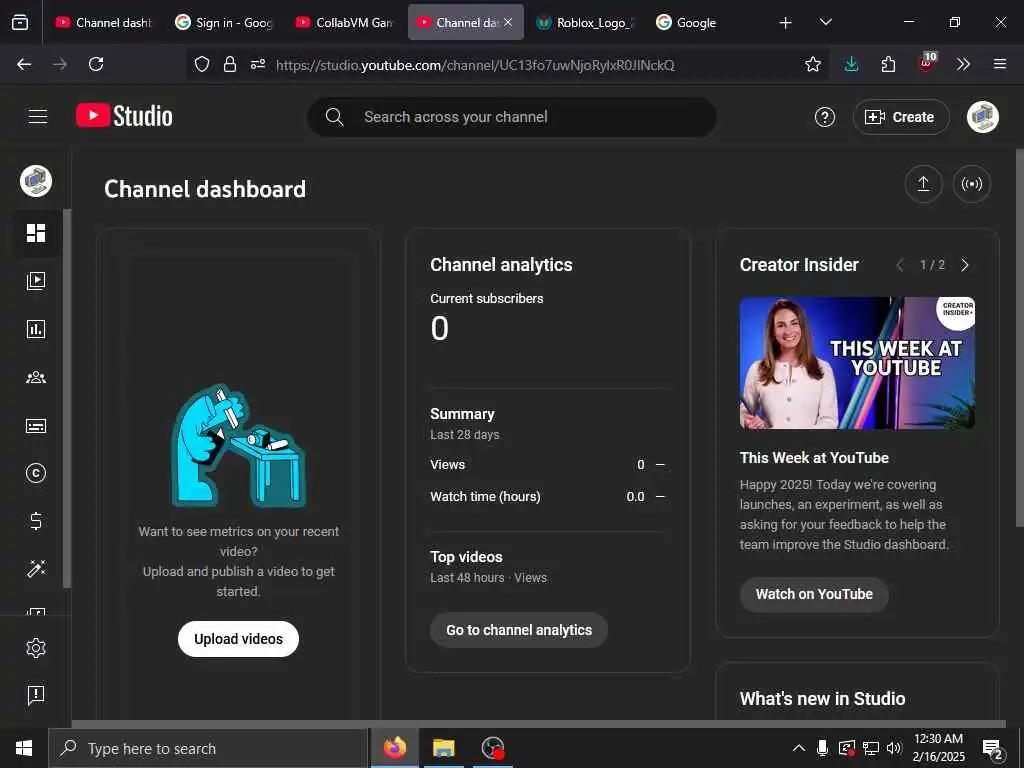Viewport: 1024px width, 768px height.
Task: Open the Firefox downloads arrow icon
Action: 851,64
